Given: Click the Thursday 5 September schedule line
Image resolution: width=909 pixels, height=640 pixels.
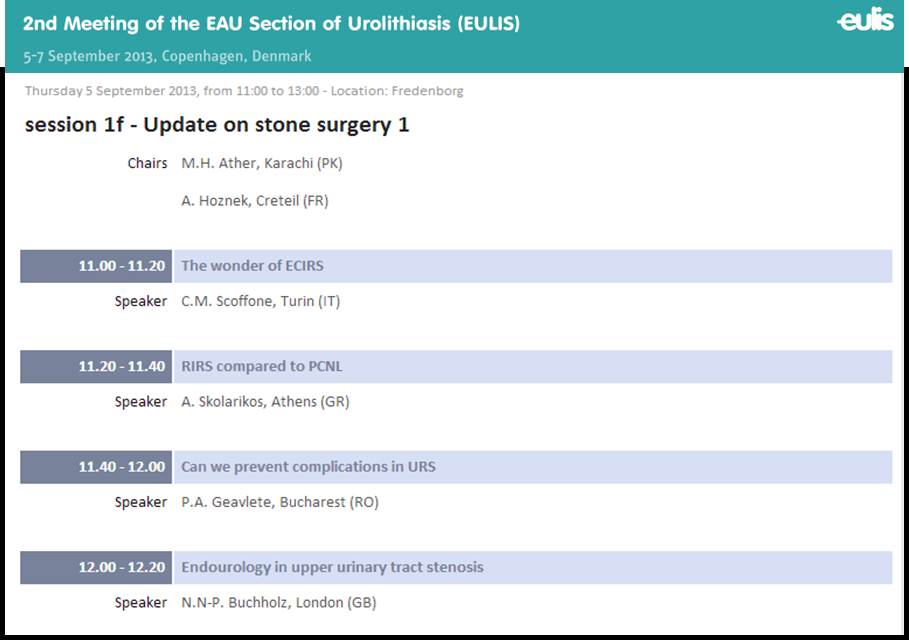Looking at the screenshot, I should coord(244,91).
